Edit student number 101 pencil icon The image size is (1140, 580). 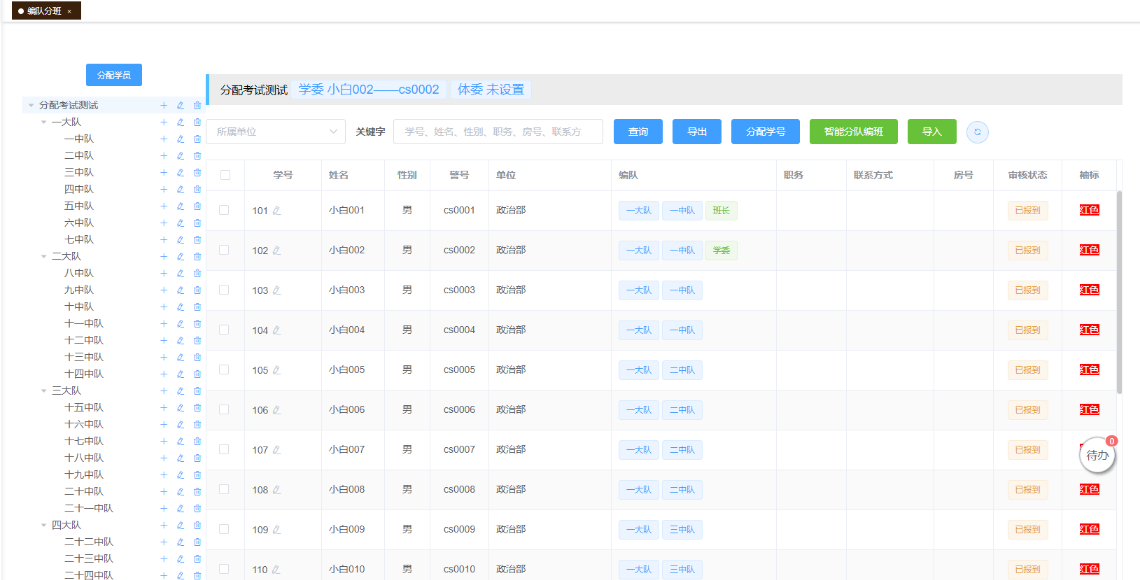point(276,211)
